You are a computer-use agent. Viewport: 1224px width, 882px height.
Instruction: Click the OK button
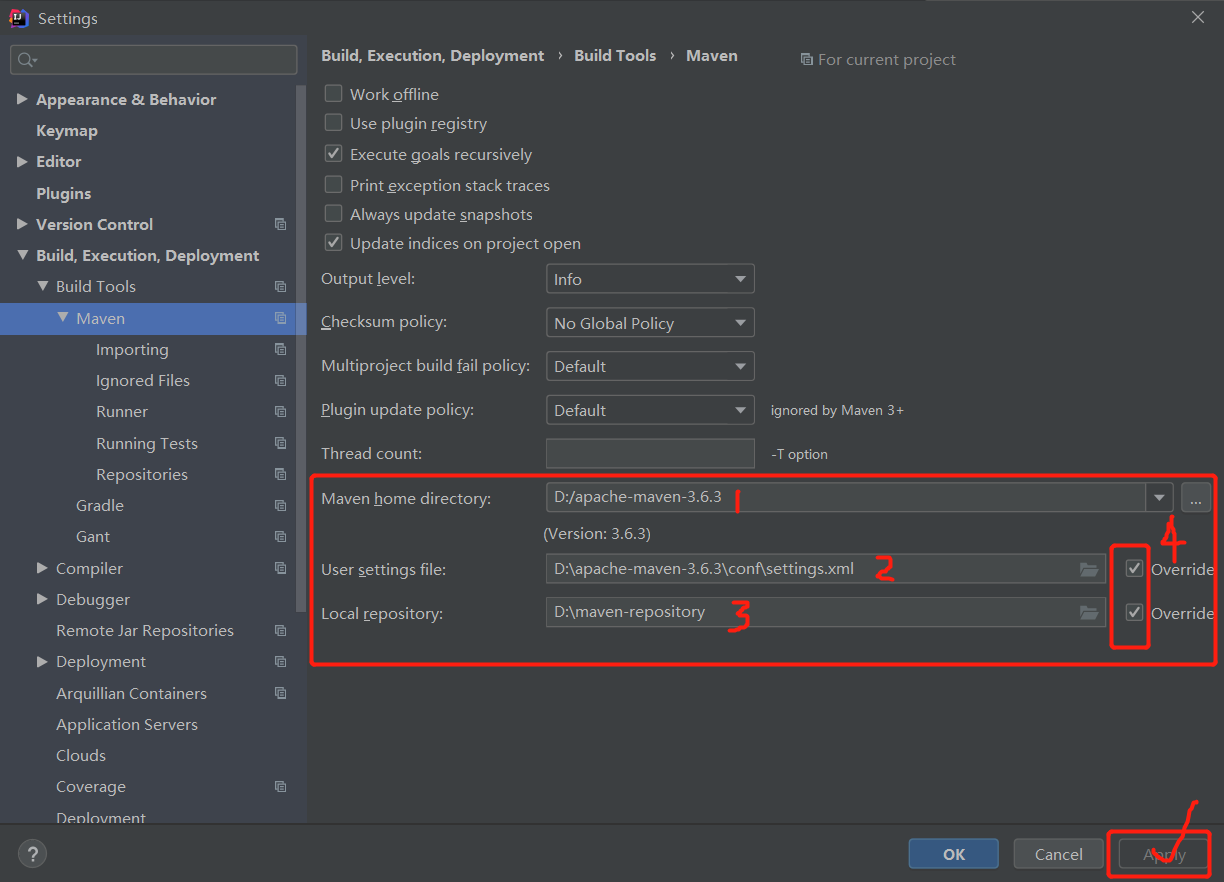[953, 853]
